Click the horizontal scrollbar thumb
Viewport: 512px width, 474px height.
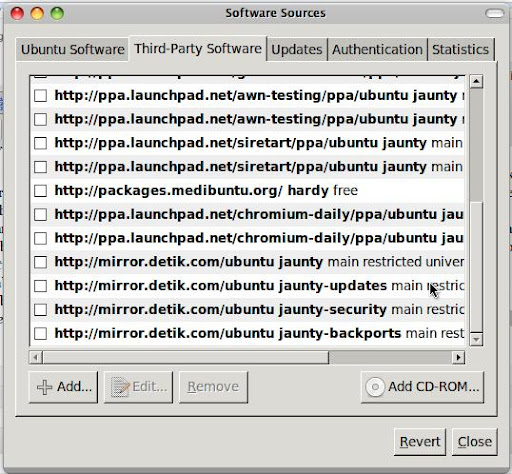click(186, 357)
